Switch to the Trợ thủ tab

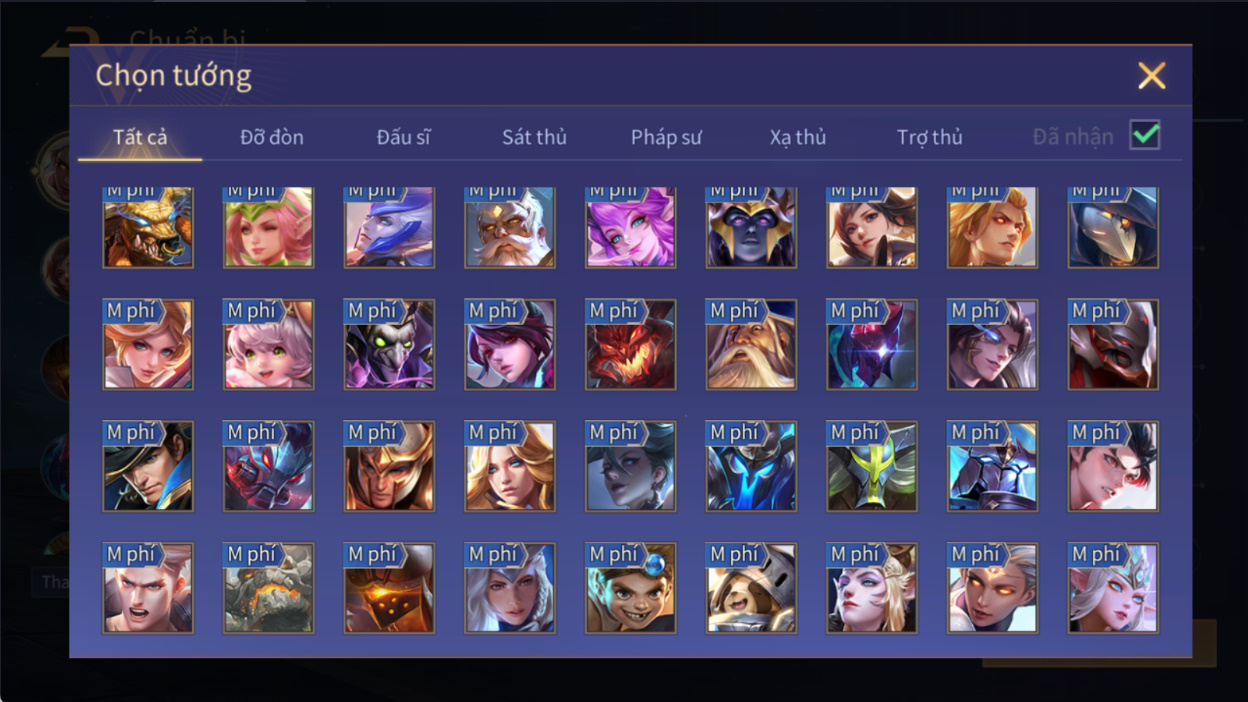coord(929,137)
